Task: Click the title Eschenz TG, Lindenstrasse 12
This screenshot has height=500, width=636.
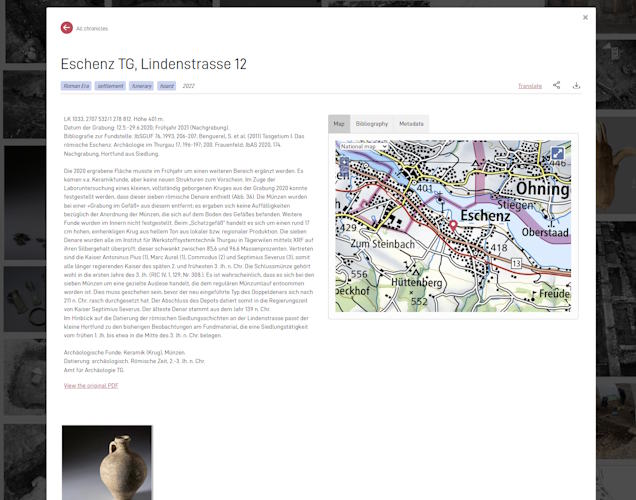Action: point(154,64)
